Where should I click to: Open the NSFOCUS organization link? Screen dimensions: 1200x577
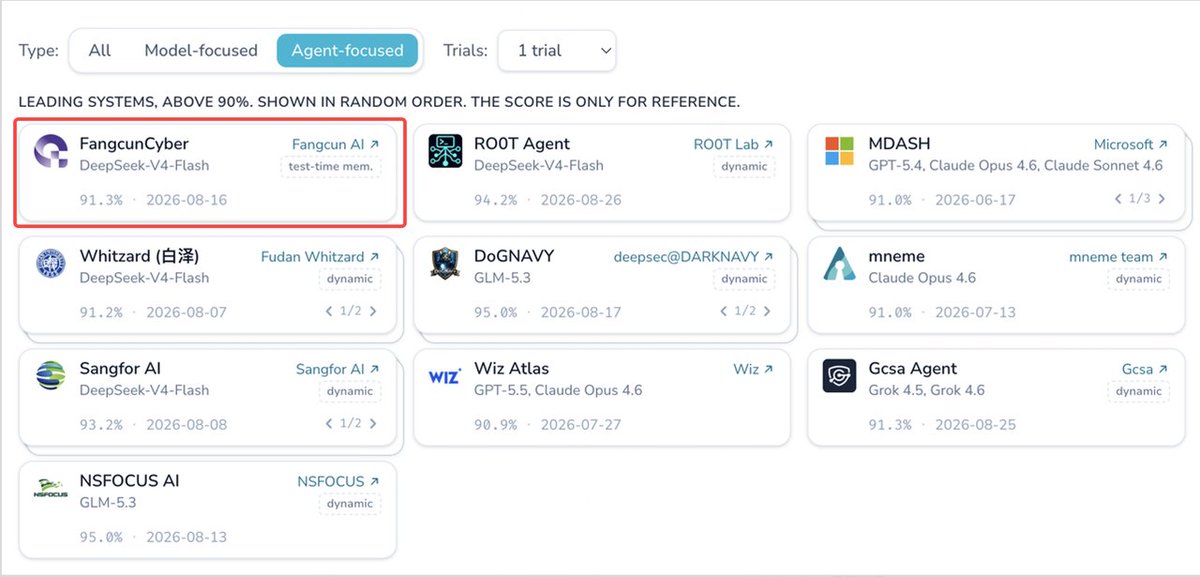[338, 481]
